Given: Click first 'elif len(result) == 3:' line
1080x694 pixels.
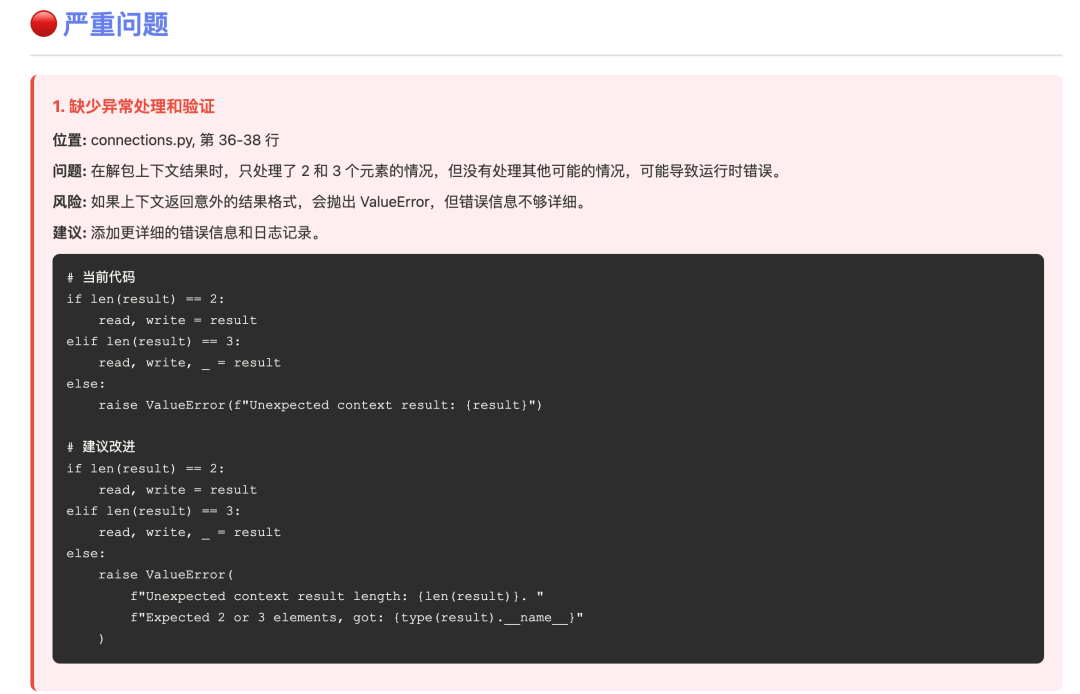Looking at the screenshot, I should (154, 341).
